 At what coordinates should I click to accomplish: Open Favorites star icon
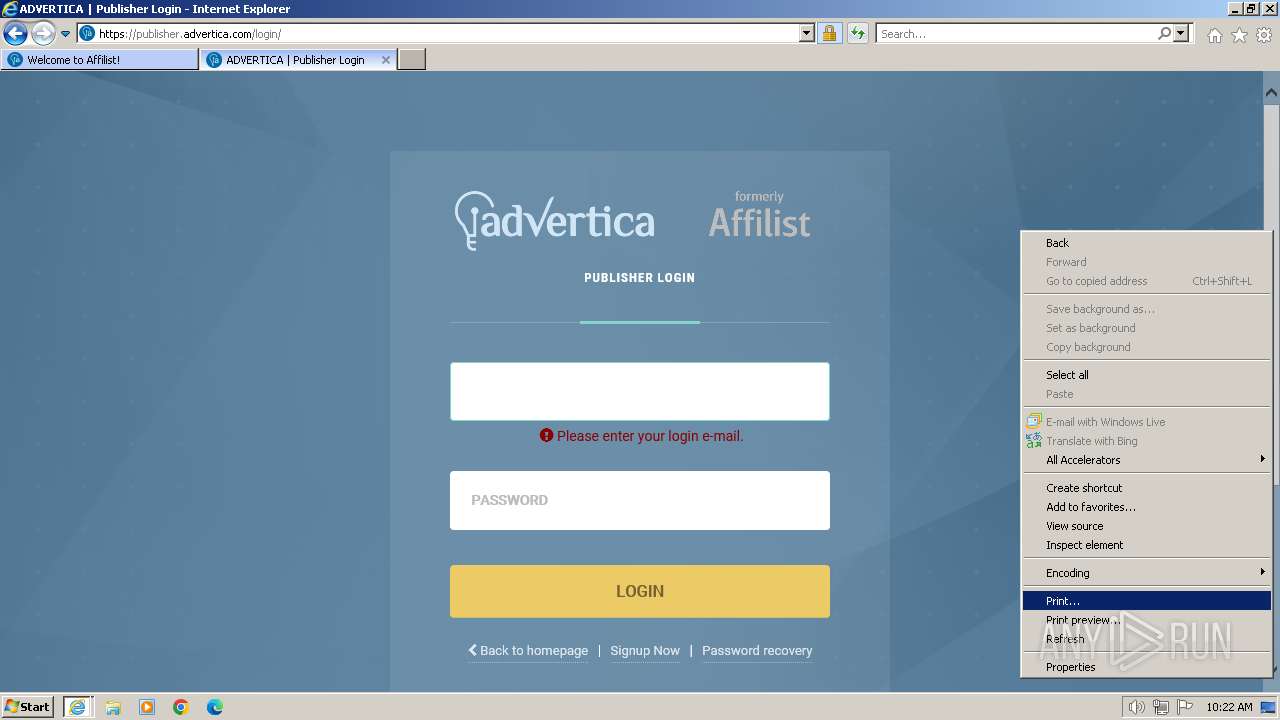click(x=1239, y=35)
